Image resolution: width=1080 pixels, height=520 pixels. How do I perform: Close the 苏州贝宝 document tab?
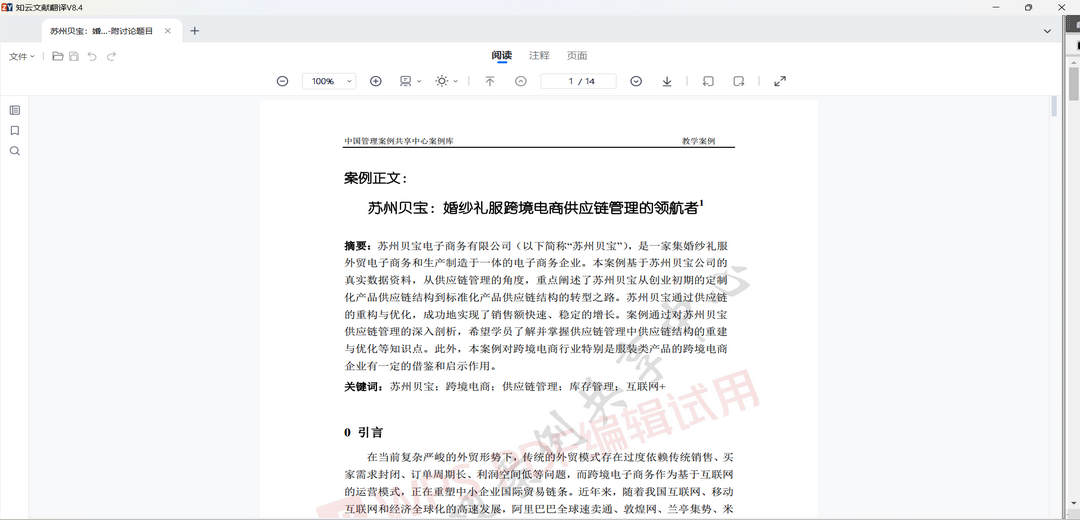coord(168,31)
